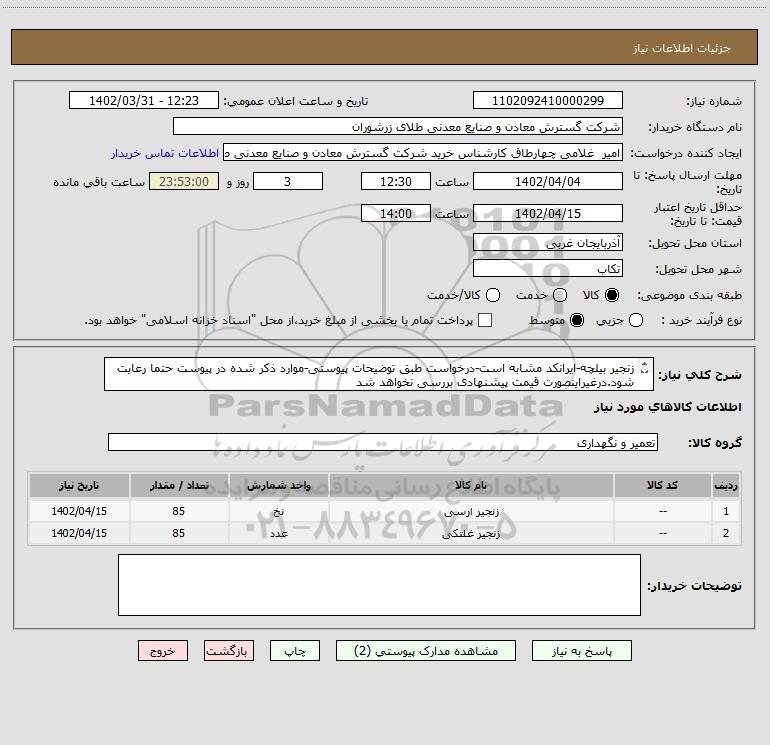
Task: Click the خروج exit button
Action: [x=163, y=651]
